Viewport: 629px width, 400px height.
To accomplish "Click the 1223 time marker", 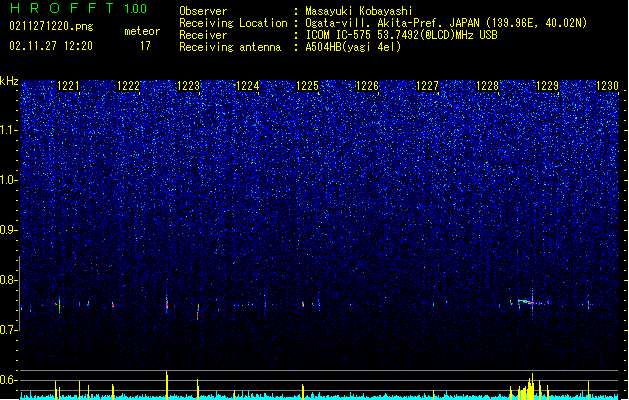I will [x=188, y=86].
